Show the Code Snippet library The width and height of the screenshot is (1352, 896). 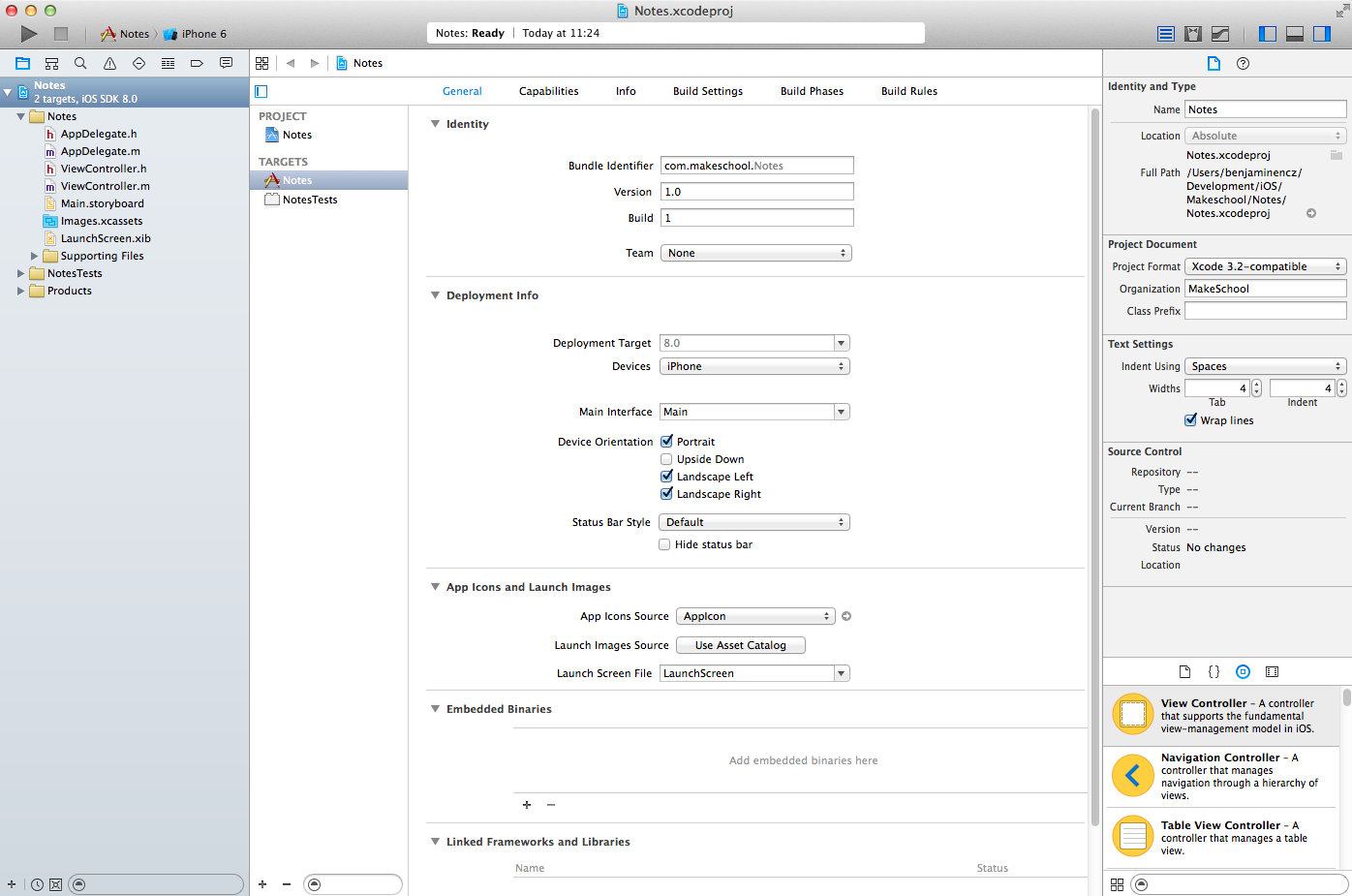tap(1214, 671)
